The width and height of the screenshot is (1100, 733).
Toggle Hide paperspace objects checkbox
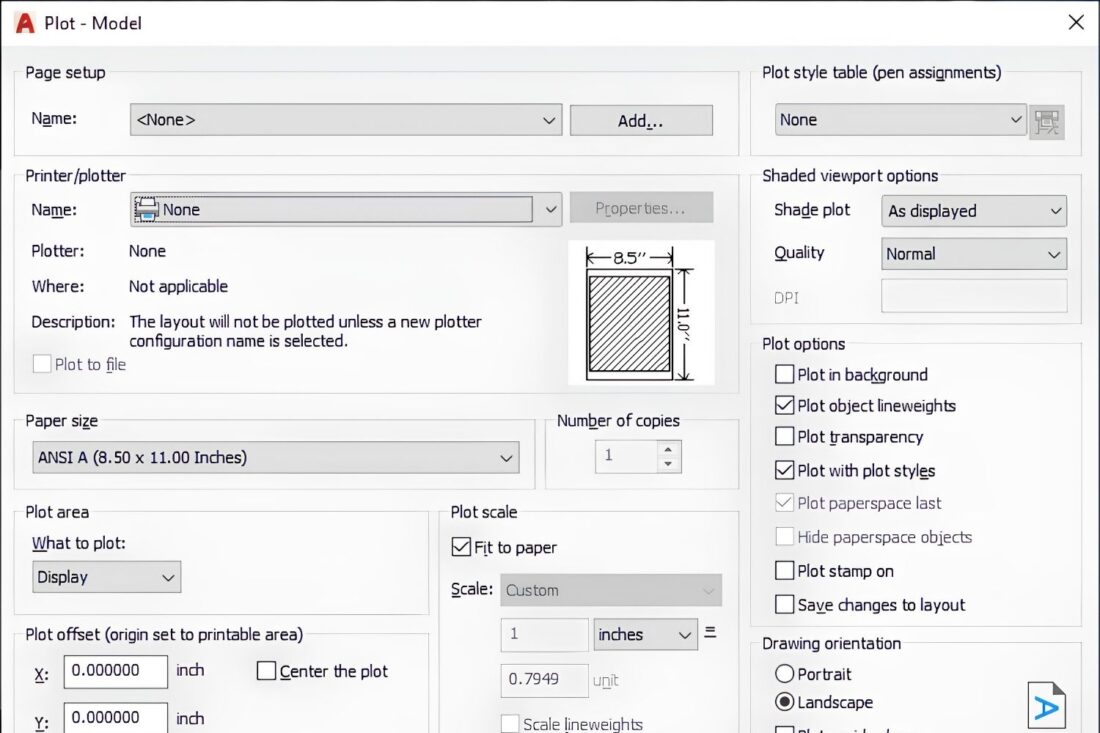(x=784, y=537)
